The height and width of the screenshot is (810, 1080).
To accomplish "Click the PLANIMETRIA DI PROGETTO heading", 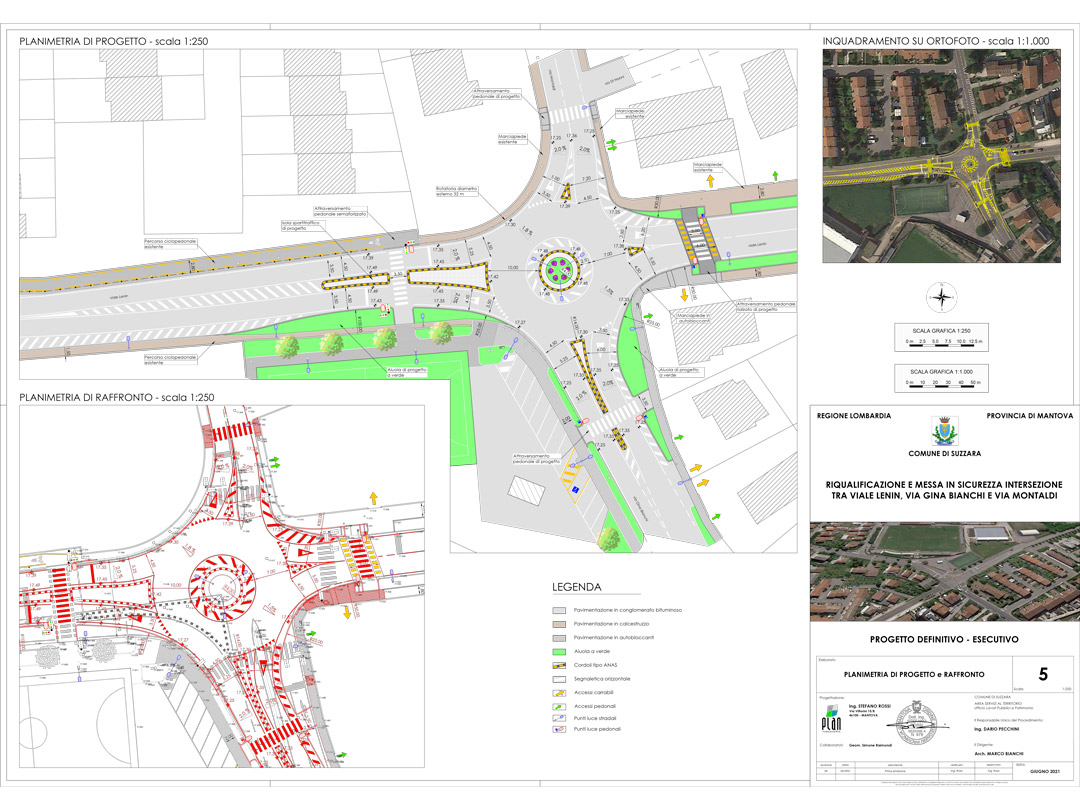I will [120, 41].
